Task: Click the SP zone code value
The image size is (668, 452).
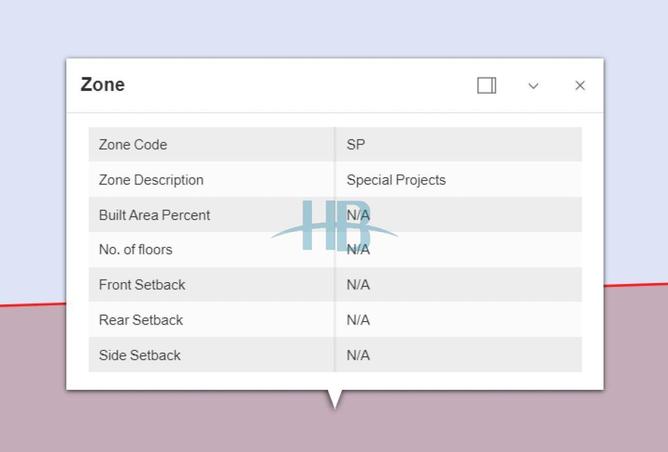Action: [x=356, y=145]
